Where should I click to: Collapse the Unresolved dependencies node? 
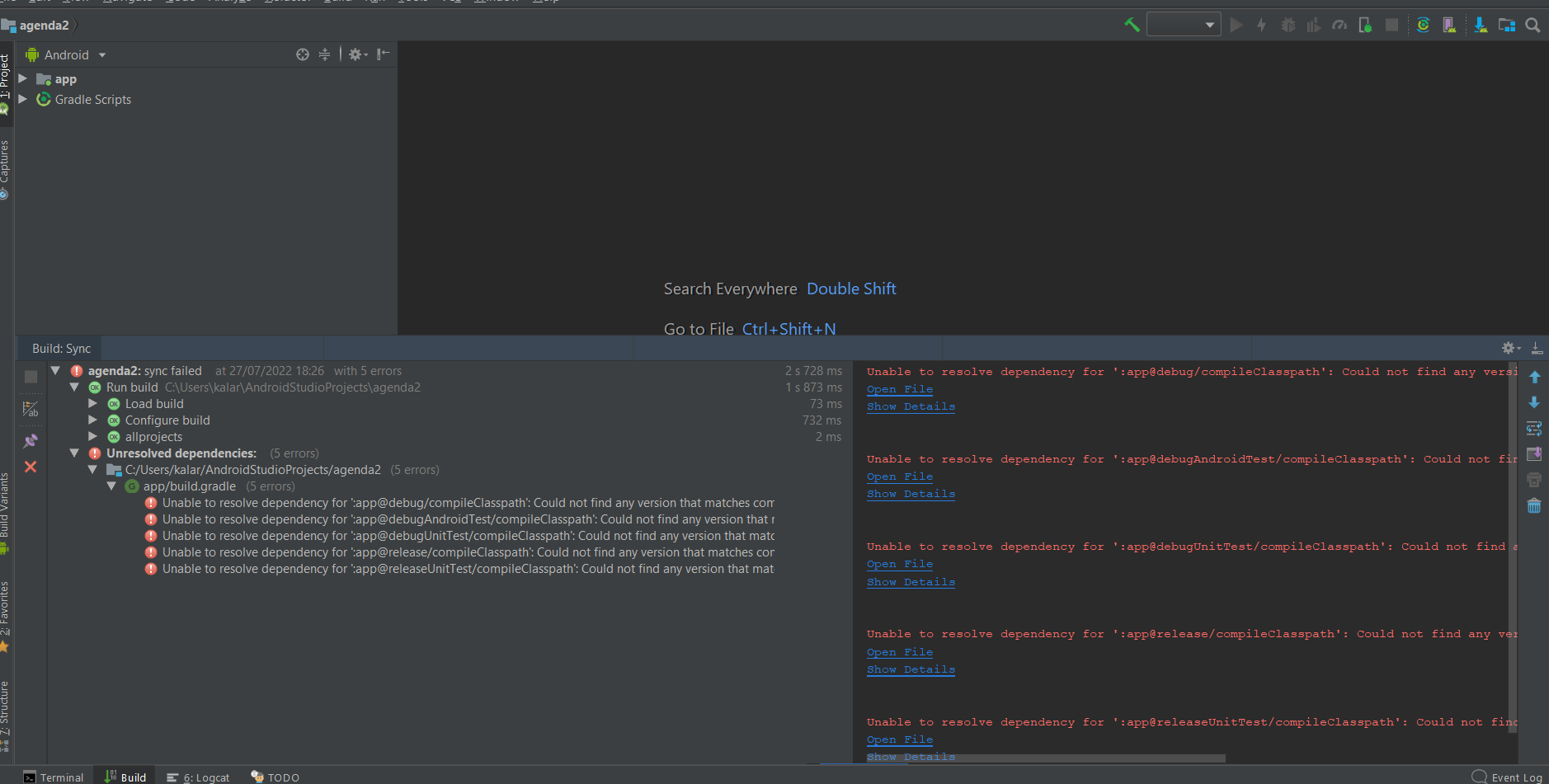[74, 453]
